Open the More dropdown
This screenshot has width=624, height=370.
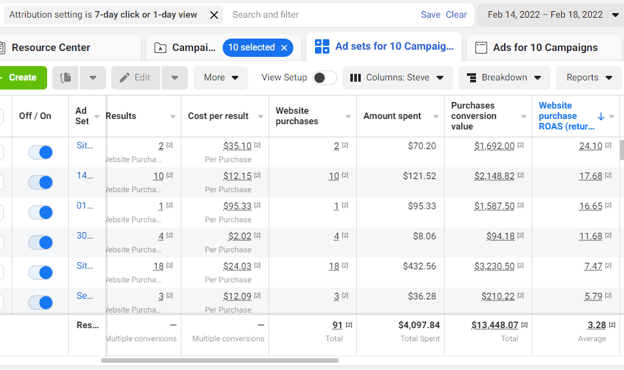click(x=220, y=78)
